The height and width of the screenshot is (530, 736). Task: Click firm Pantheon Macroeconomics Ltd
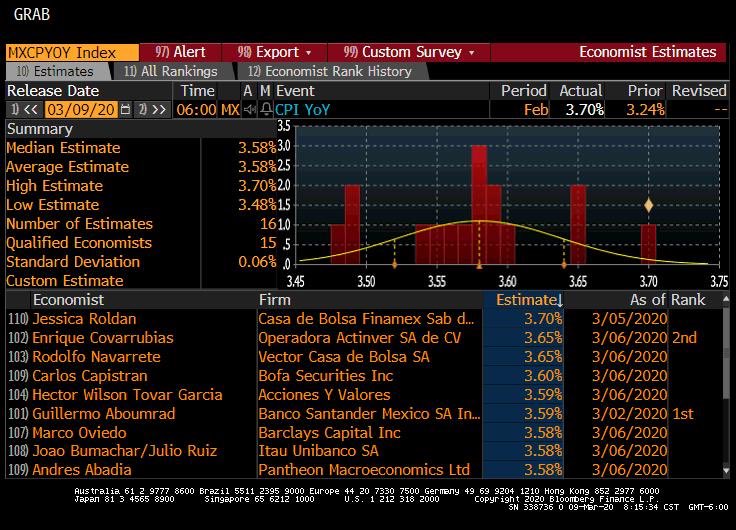[364, 470]
